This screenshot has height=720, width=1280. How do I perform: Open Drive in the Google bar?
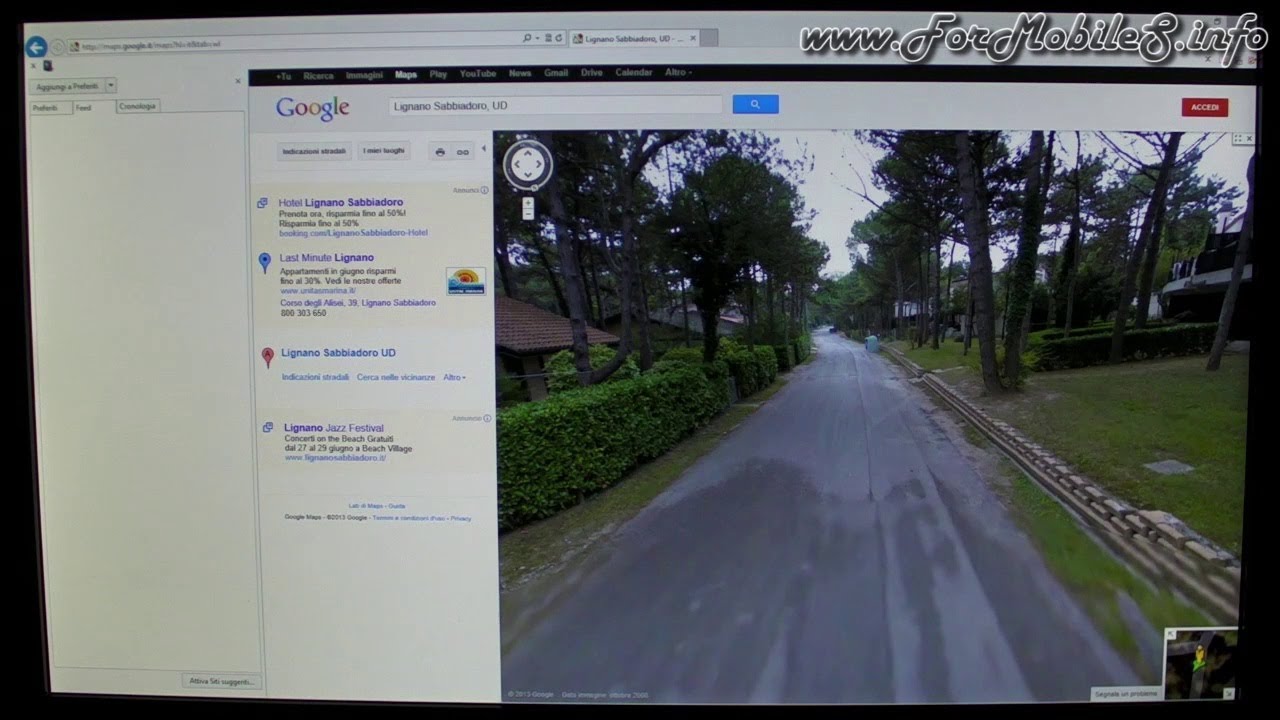click(x=592, y=73)
